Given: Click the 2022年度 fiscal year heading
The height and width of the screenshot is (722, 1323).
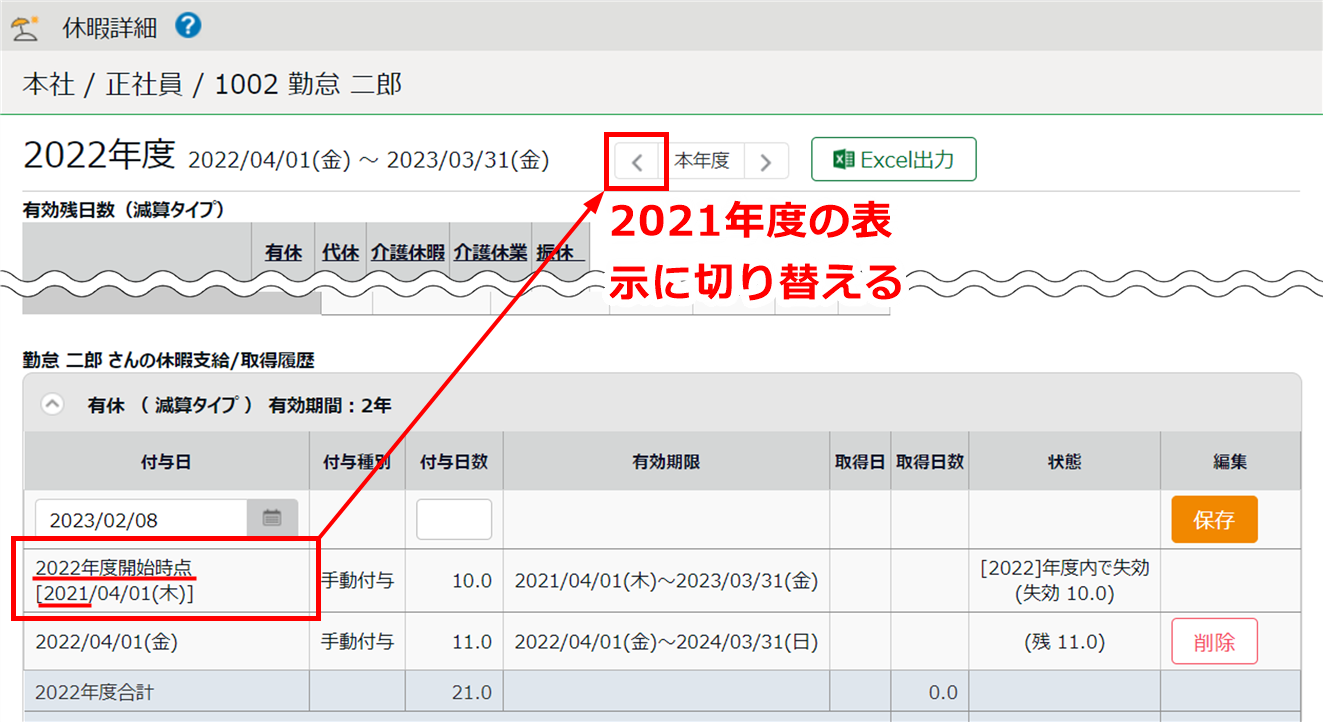Looking at the screenshot, I should 99,156.
